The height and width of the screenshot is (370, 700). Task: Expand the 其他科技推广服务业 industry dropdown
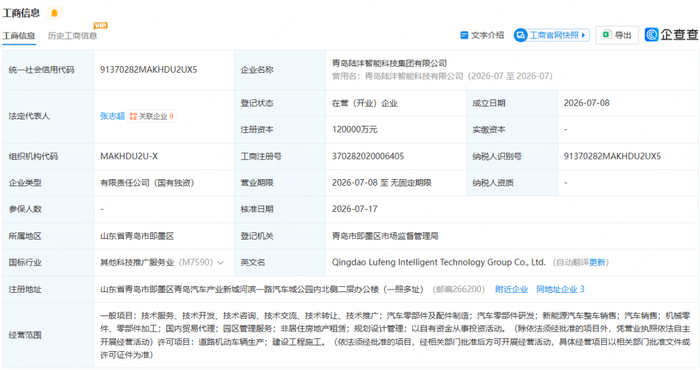point(220,263)
